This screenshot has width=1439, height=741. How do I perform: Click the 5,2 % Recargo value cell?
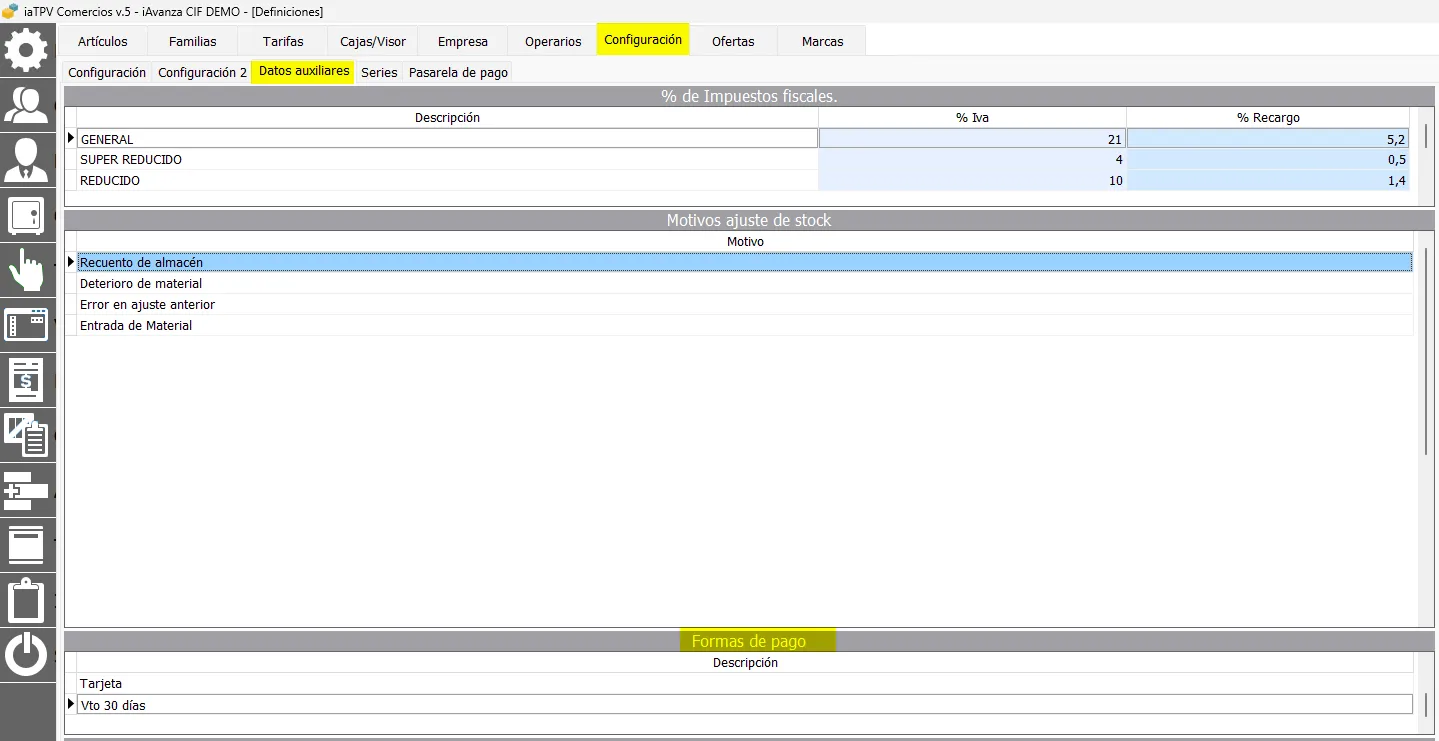tap(1268, 139)
